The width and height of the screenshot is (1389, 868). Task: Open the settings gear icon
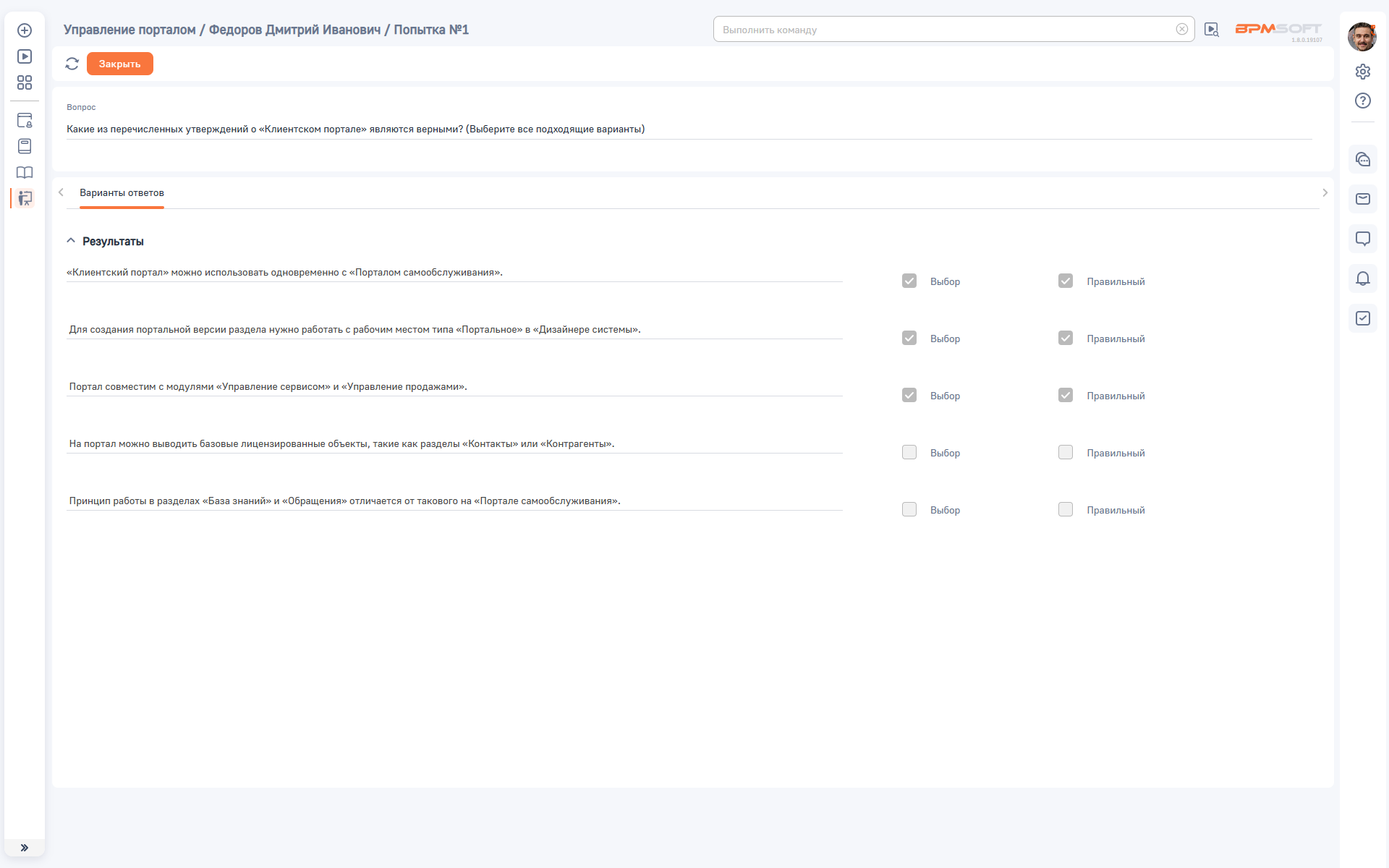[x=1362, y=72]
